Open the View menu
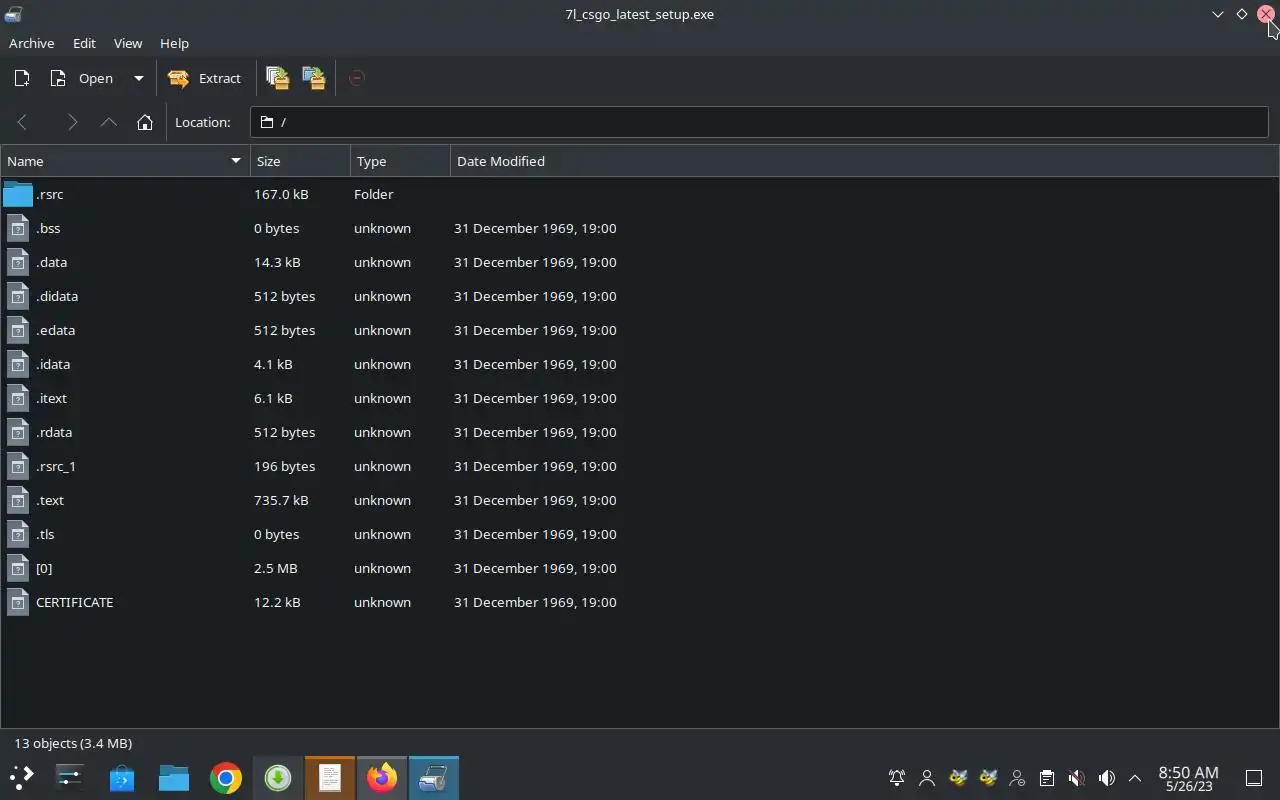Image resolution: width=1280 pixels, height=800 pixels. [128, 43]
